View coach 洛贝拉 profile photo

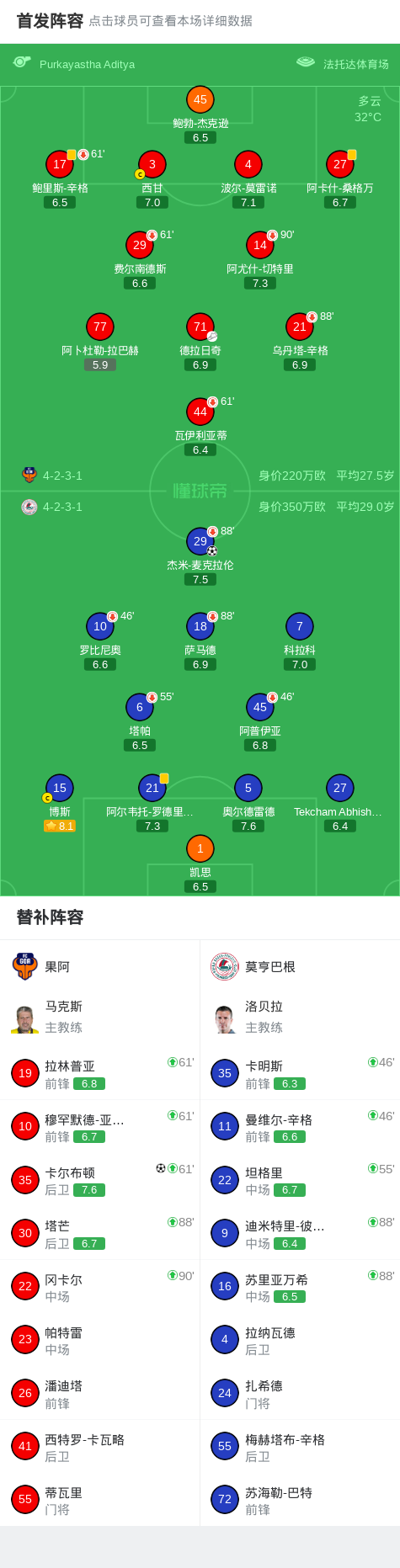[x=225, y=1019]
